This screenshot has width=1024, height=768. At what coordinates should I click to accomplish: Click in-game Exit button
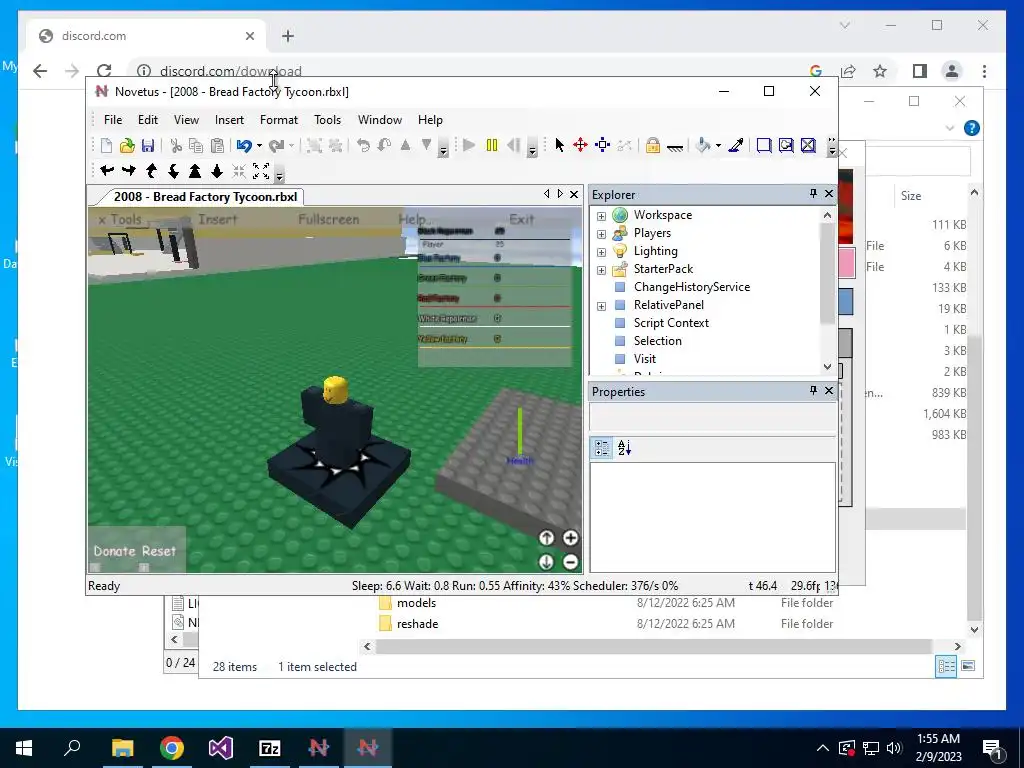pyautogui.click(x=521, y=219)
